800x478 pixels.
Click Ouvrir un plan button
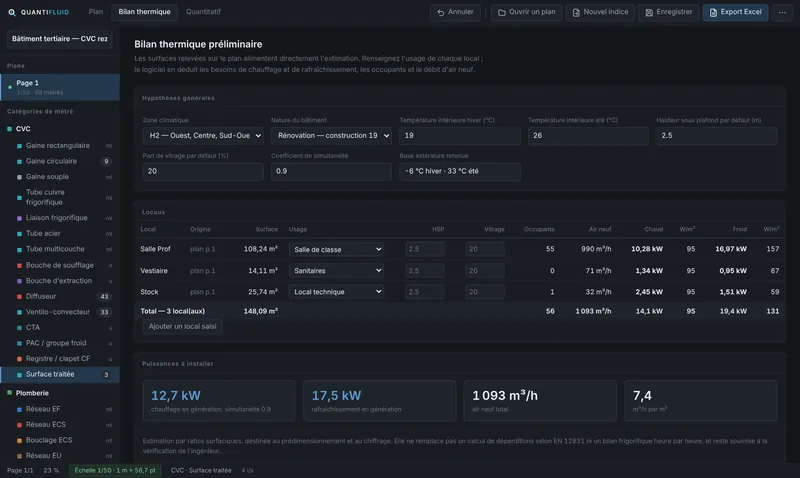click(526, 12)
